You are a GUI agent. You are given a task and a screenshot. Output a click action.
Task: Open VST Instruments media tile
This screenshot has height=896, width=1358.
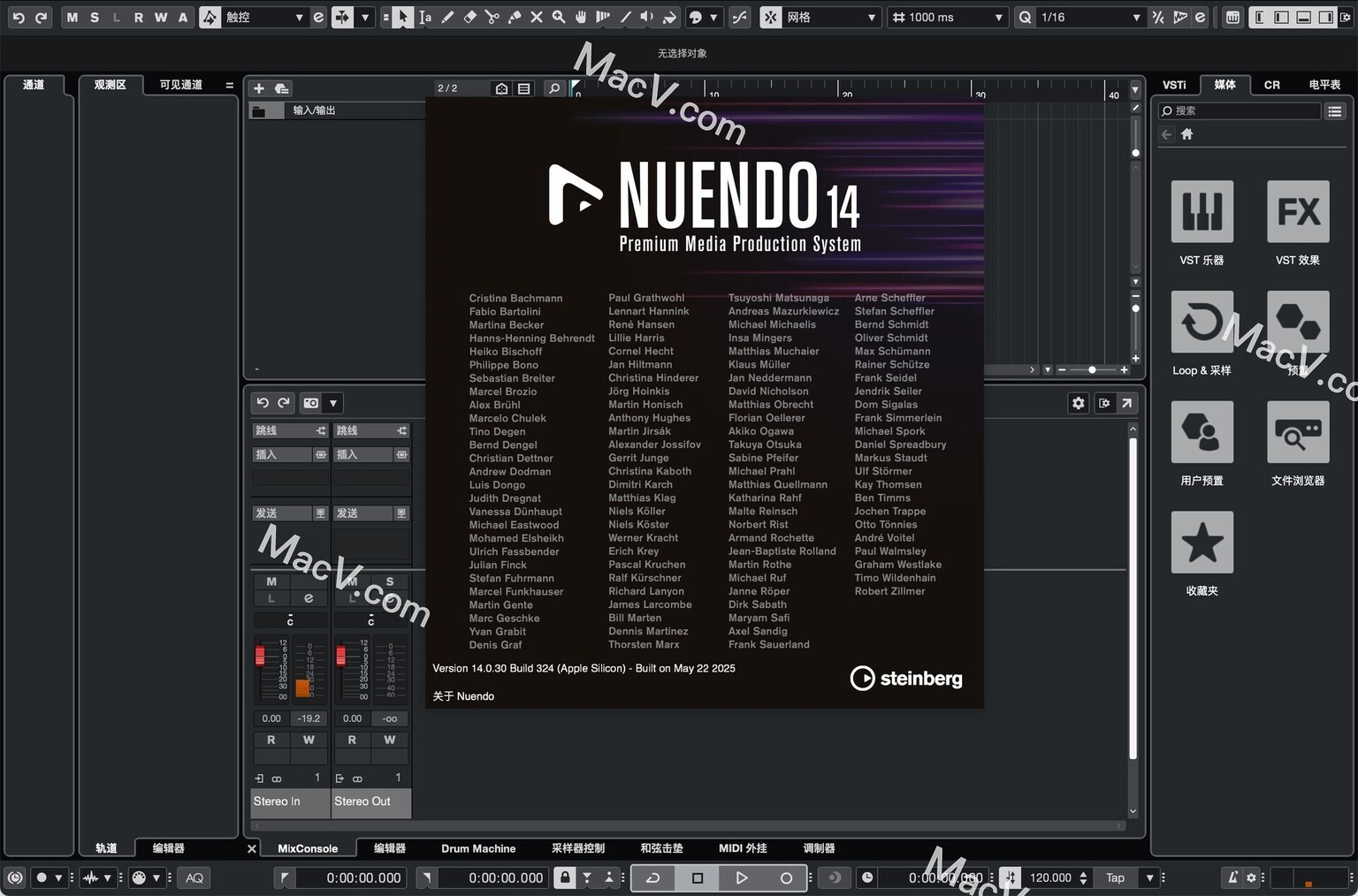pyautogui.click(x=1202, y=212)
